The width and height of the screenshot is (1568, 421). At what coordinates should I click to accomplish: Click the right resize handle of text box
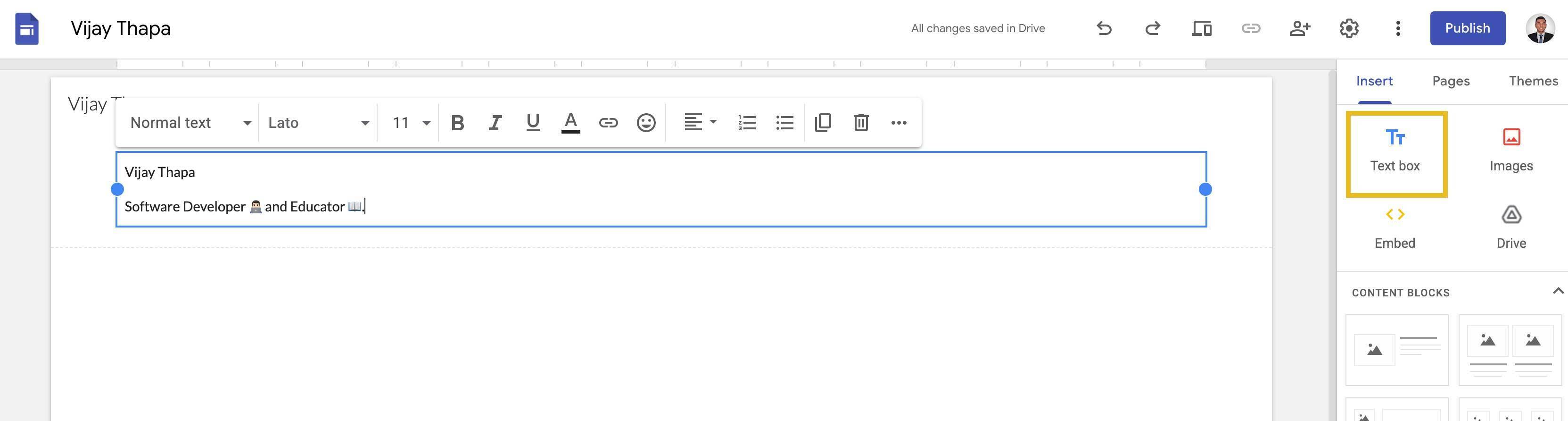(x=1205, y=189)
